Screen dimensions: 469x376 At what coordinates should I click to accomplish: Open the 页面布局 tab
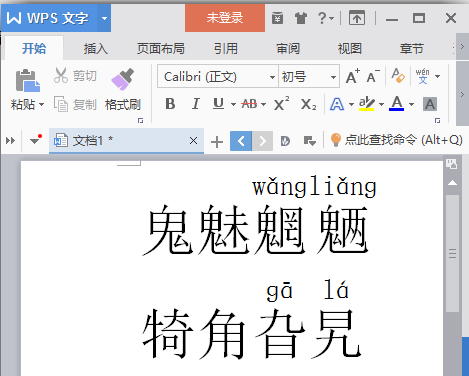[161, 49]
